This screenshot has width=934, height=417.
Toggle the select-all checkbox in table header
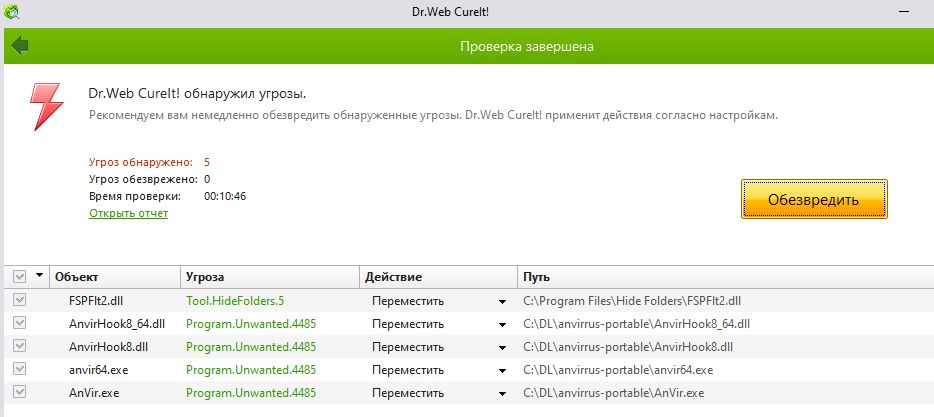[19, 277]
